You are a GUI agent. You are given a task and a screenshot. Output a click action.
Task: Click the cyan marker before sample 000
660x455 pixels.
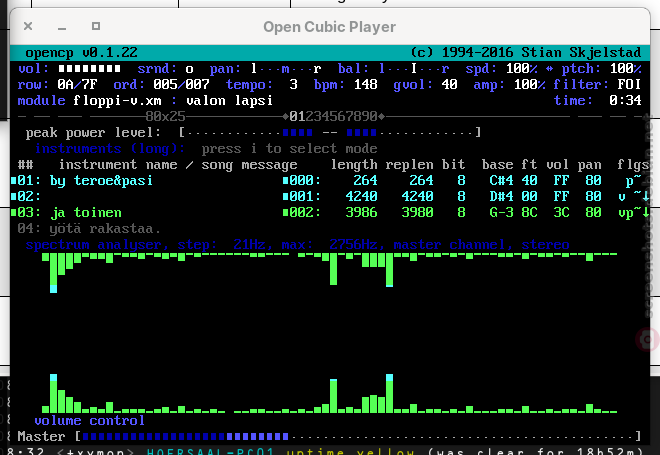(x=285, y=181)
